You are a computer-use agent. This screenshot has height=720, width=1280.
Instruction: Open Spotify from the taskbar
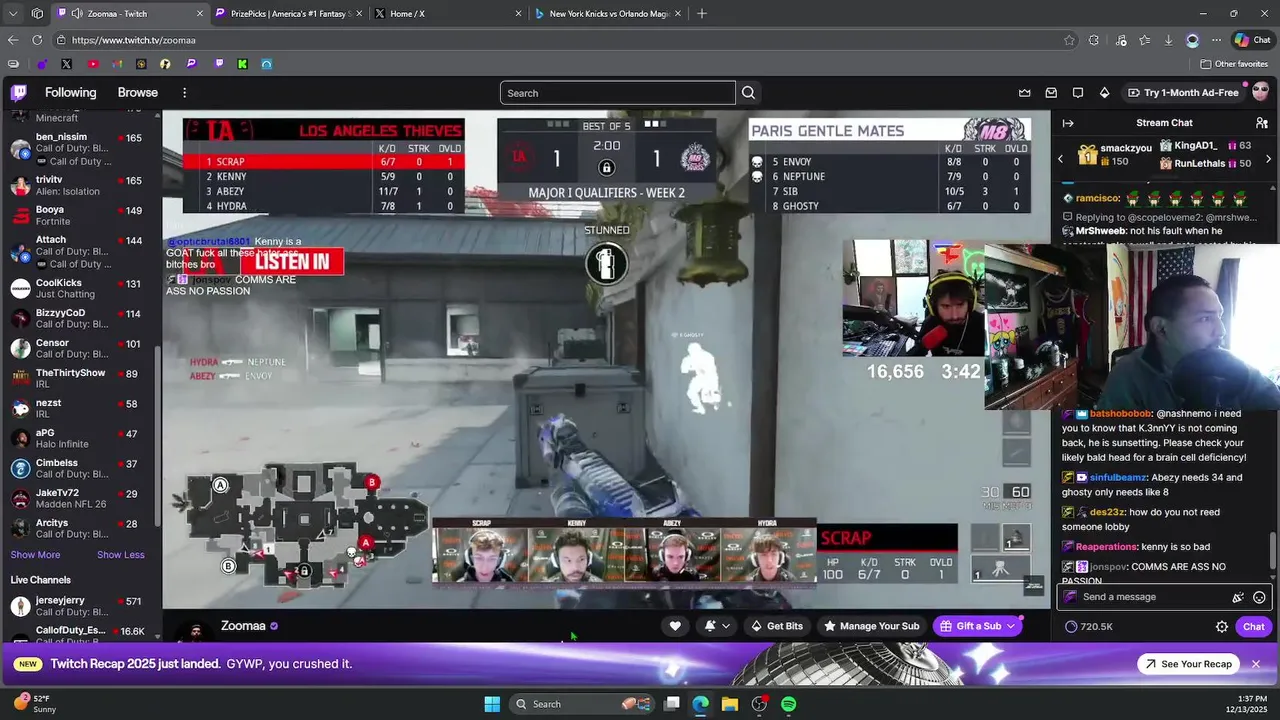[789, 704]
